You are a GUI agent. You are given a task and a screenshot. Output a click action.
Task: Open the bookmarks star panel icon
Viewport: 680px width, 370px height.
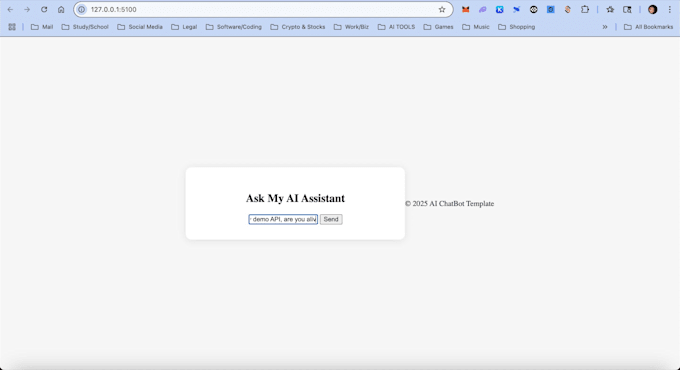tap(610, 10)
